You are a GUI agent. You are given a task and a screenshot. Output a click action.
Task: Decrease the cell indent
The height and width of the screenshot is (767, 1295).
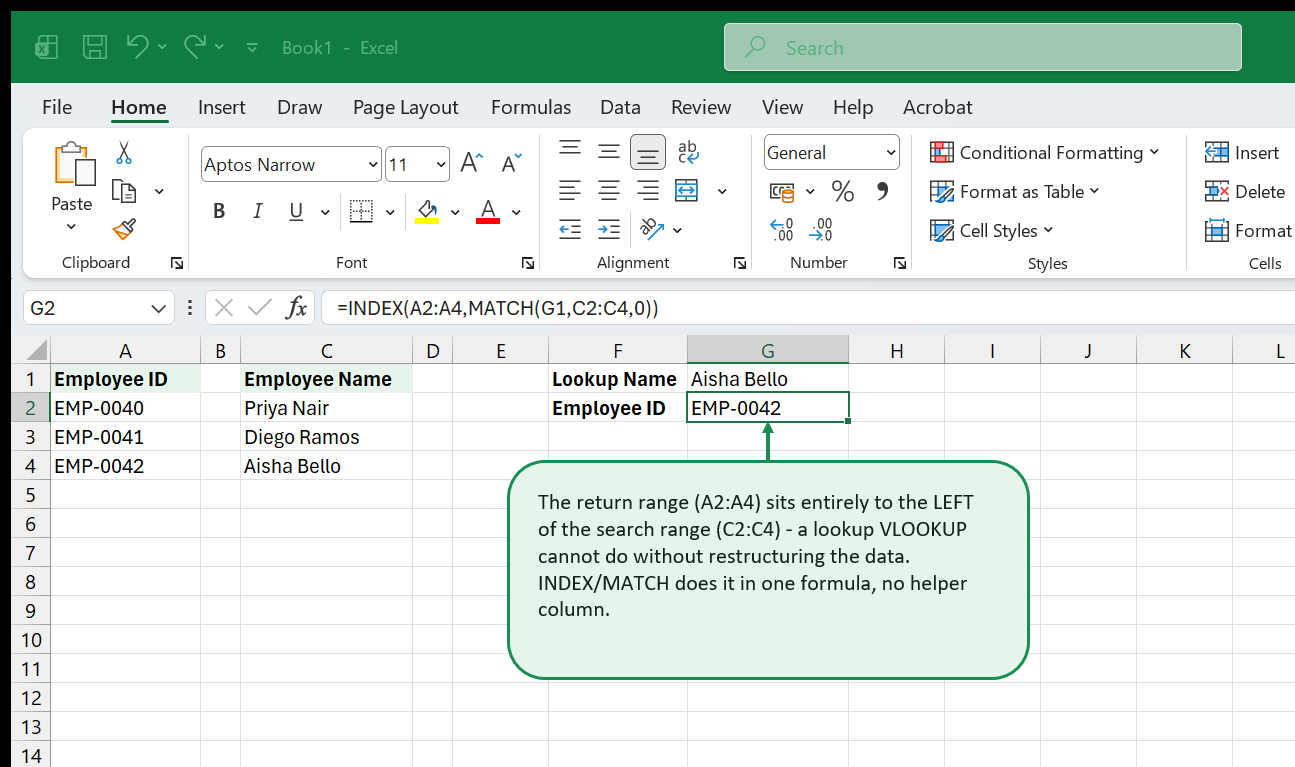click(x=570, y=229)
